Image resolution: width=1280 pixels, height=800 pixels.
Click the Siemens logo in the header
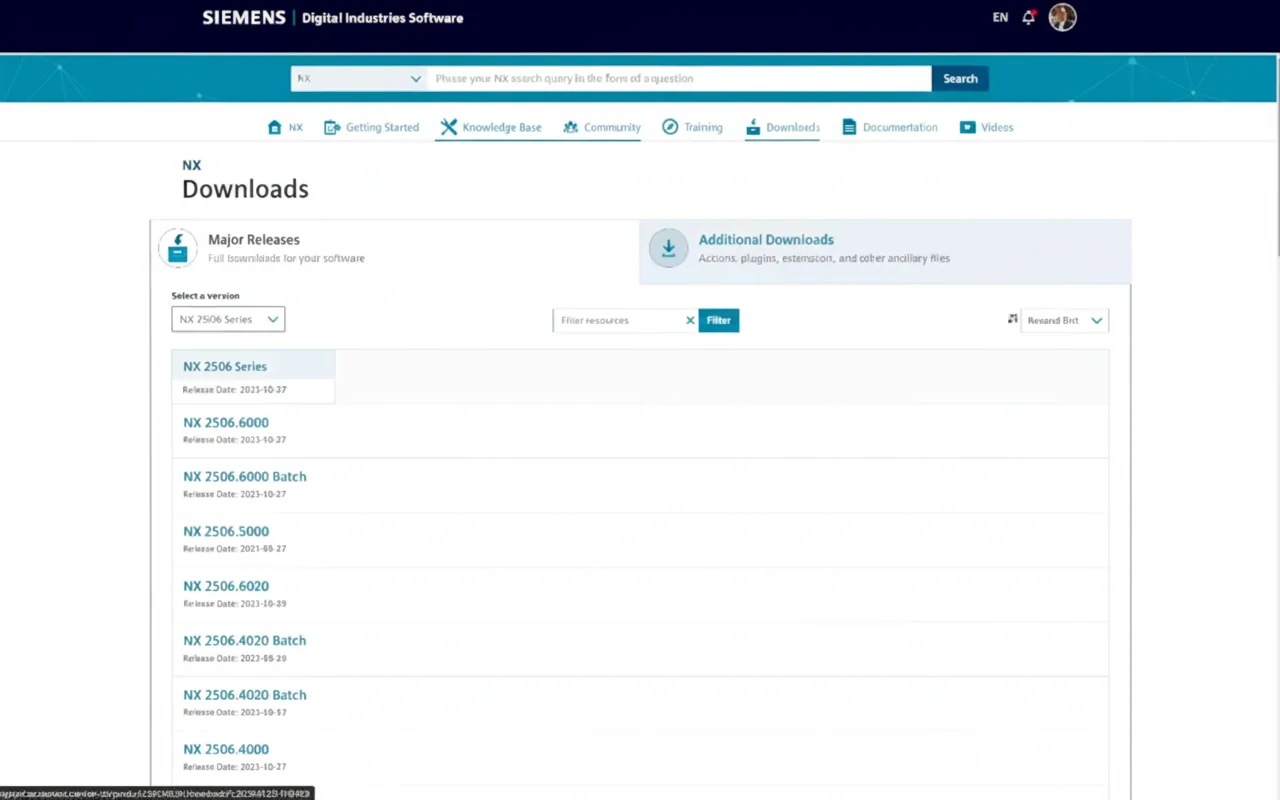point(244,17)
